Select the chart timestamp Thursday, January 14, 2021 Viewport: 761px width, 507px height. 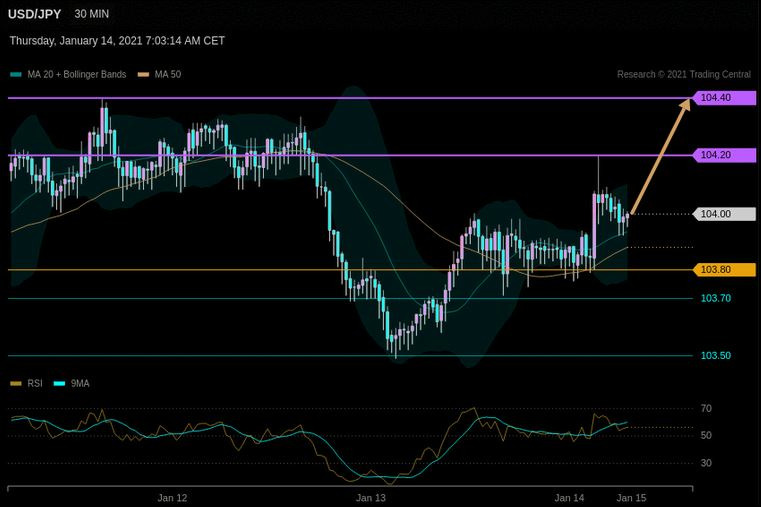pos(117,41)
